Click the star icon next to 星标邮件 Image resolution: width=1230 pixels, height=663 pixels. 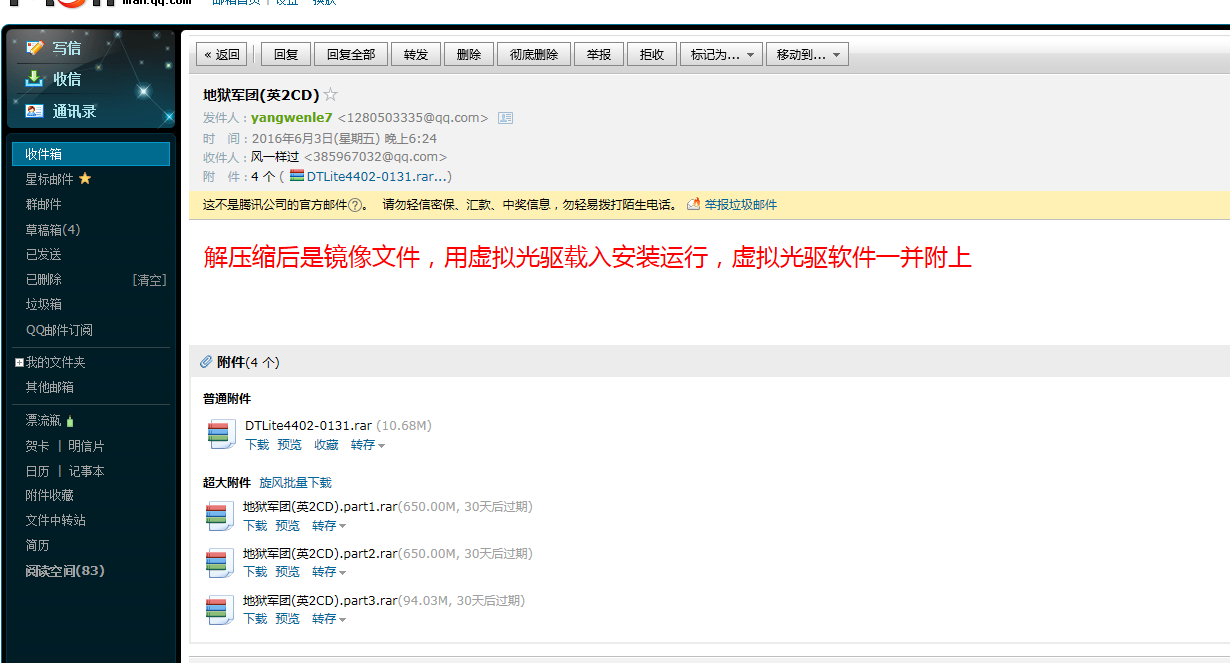coord(85,179)
